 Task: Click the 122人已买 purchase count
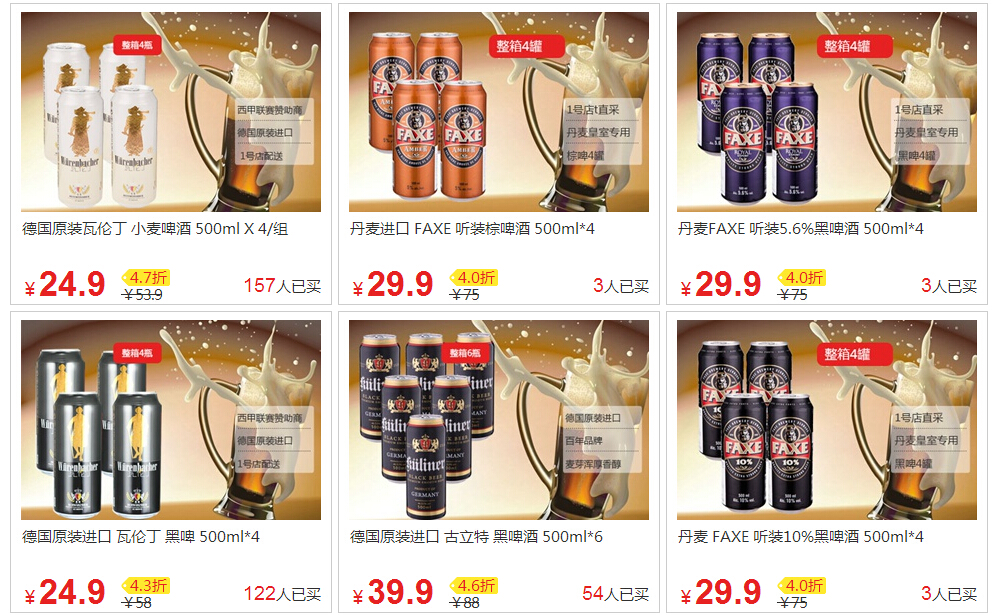[x=282, y=594]
